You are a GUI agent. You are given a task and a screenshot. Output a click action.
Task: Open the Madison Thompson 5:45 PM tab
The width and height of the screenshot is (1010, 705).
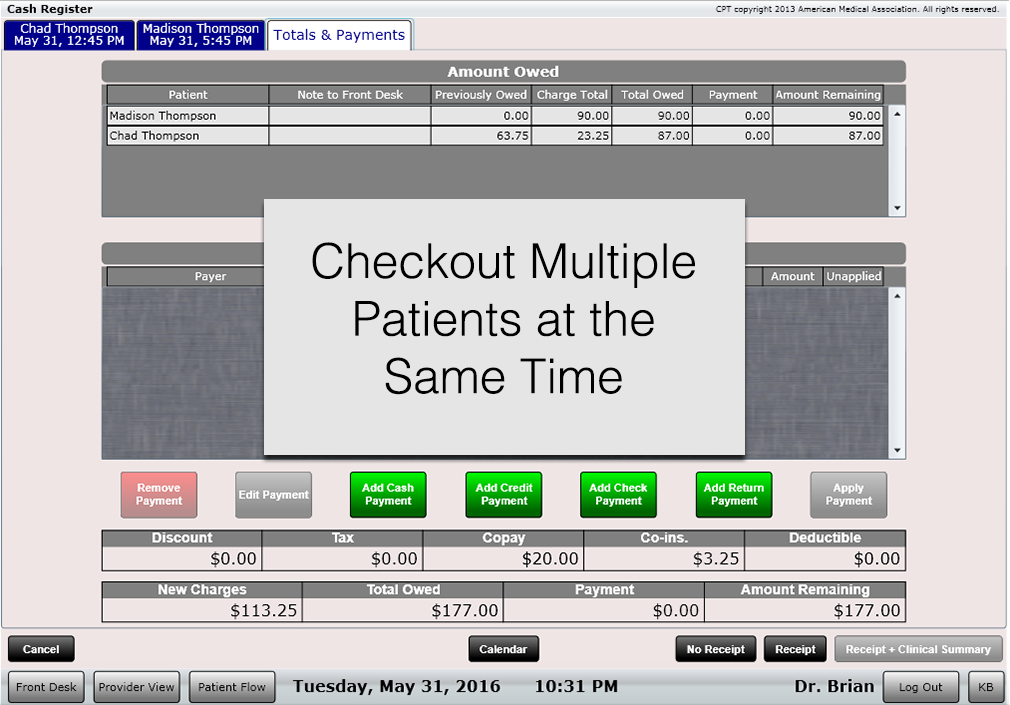pyautogui.click(x=200, y=33)
